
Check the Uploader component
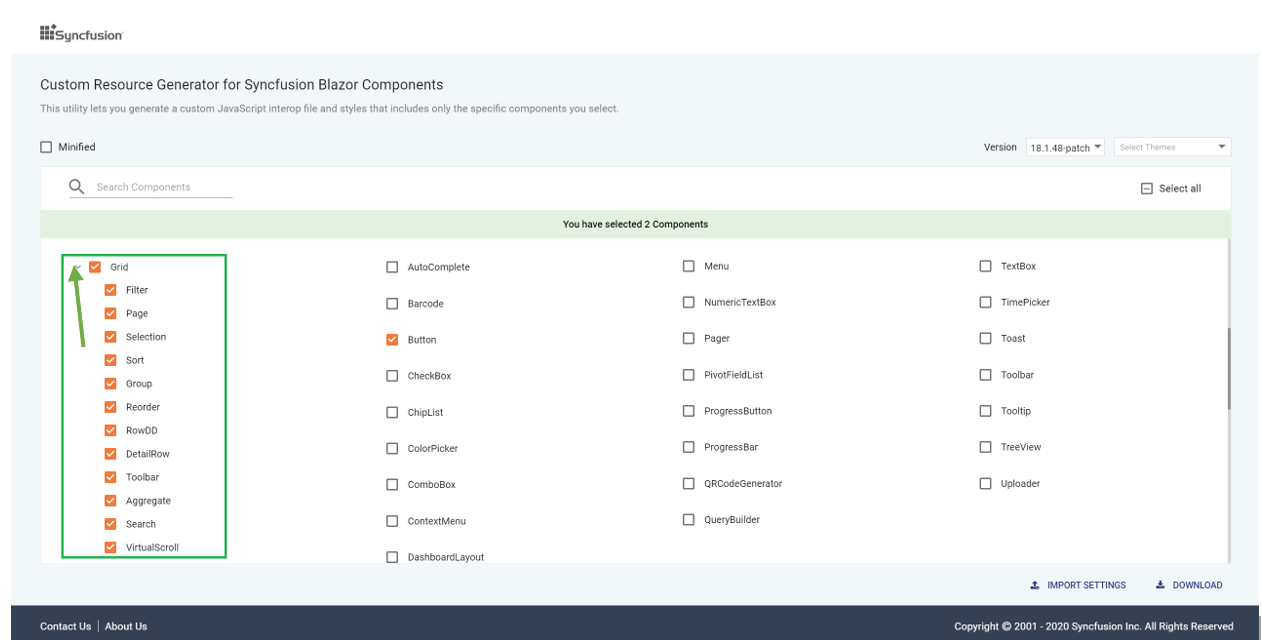(x=986, y=483)
